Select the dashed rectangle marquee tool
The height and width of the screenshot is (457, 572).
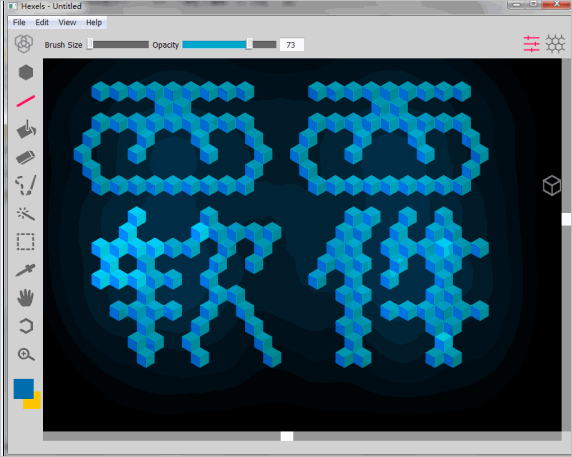[x=26, y=241]
